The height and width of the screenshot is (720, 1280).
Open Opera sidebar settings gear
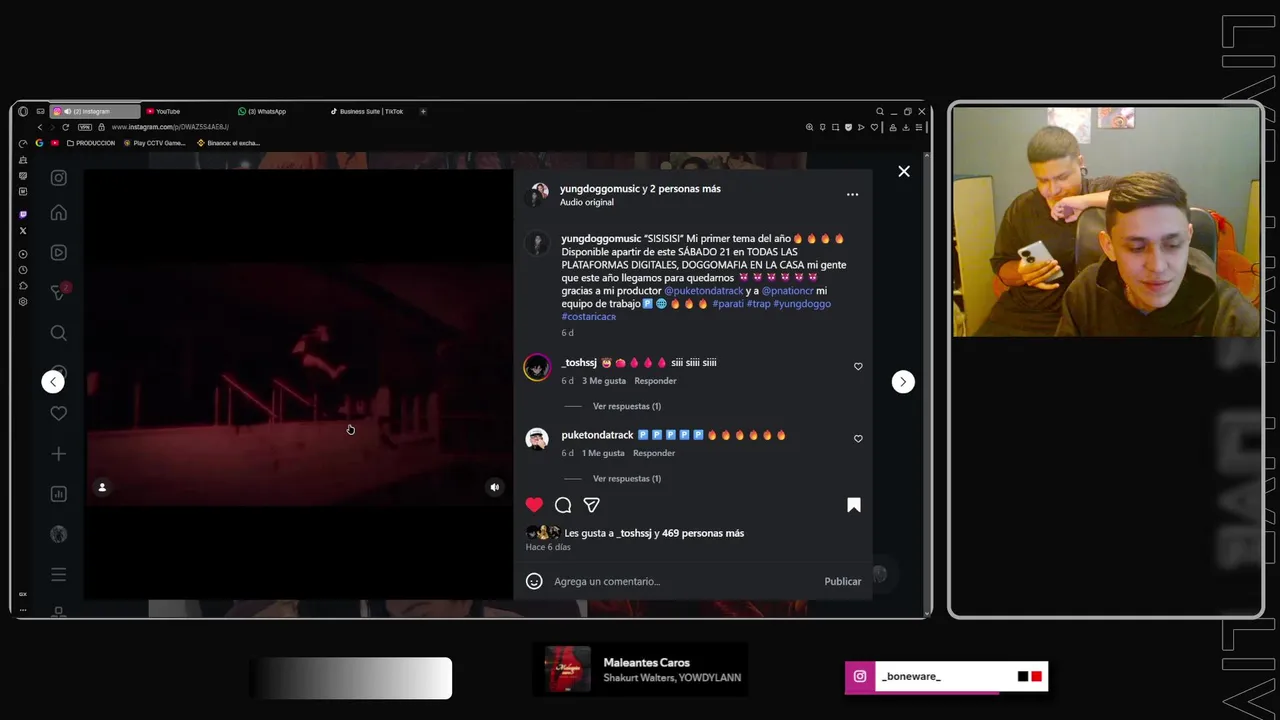click(23, 301)
